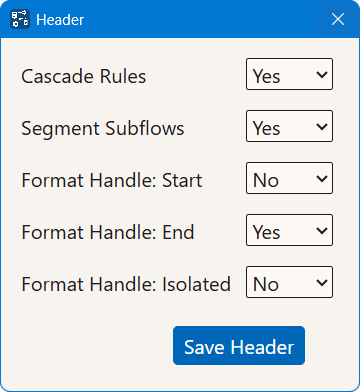360x392 pixels.
Task: Open the Format Handle: Start dropdown
Action: [x=289, y=178]
